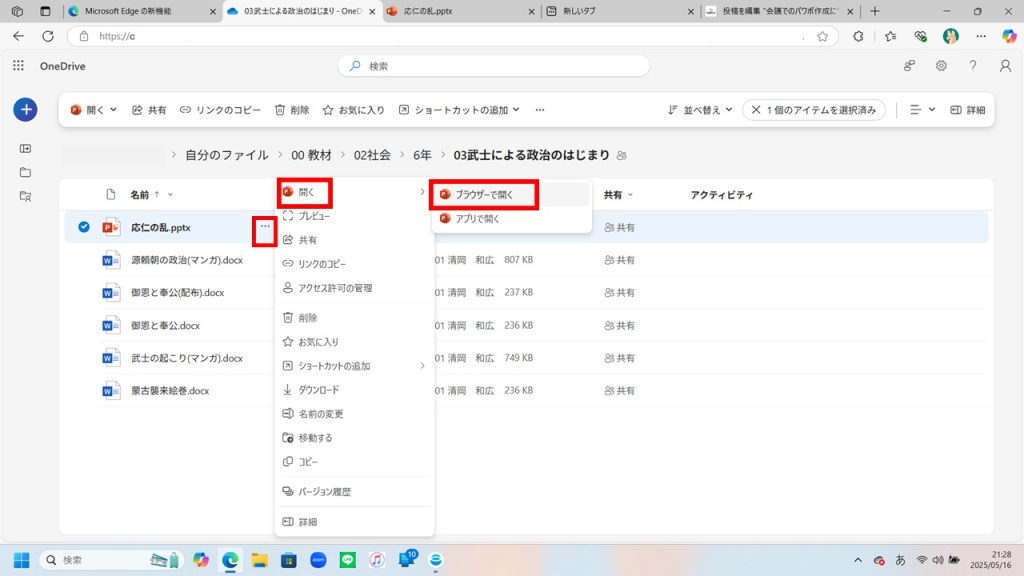
Task: Open OneDrive settings gear icon
Action: tap(941, 66)
